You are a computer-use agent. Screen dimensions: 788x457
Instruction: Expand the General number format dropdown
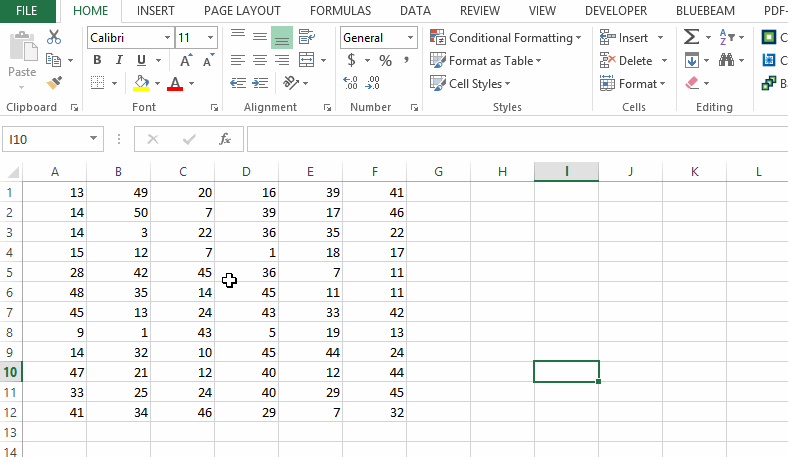click(x=410, y=37)
